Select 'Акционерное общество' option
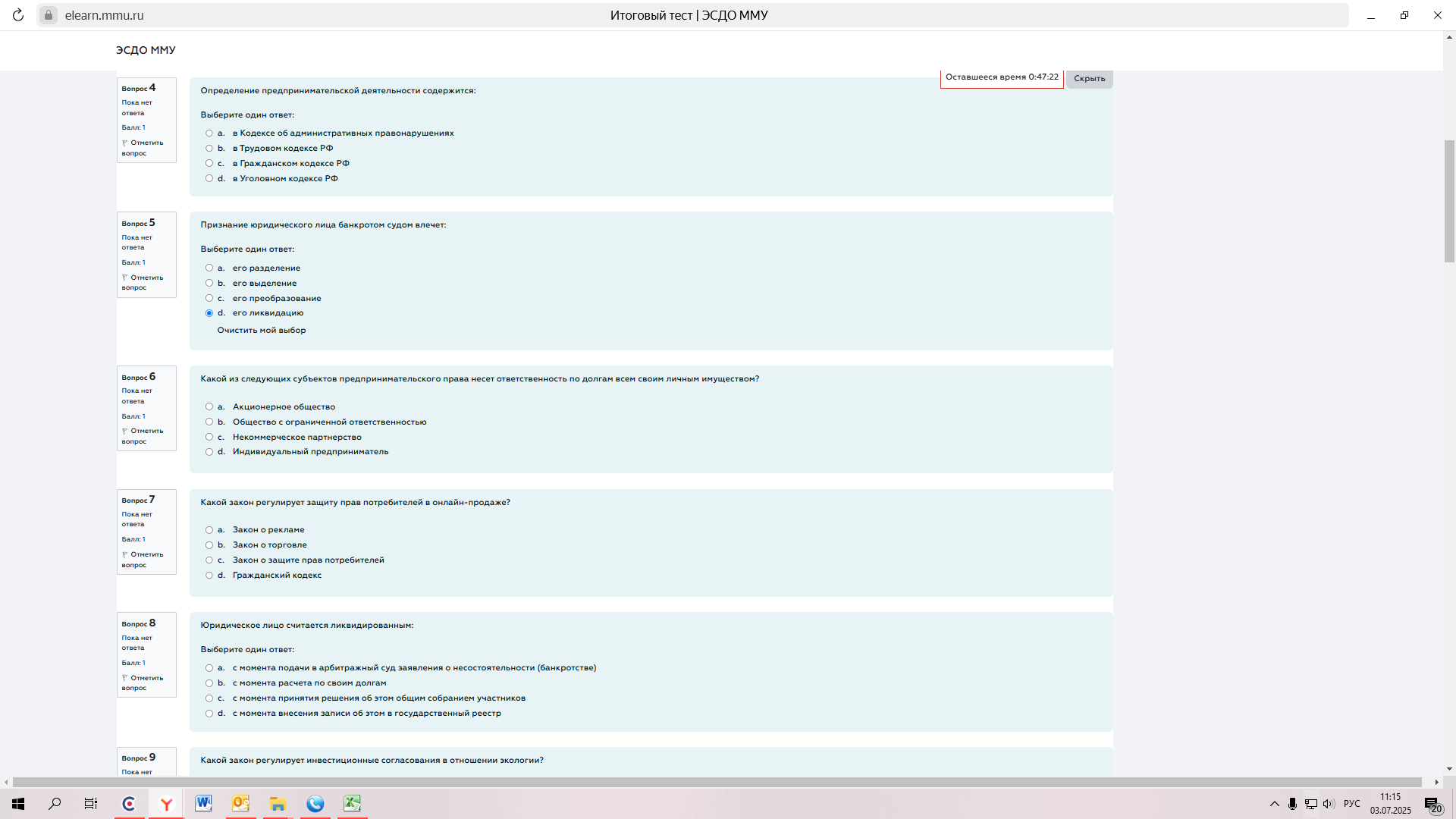This screenshot has width=1456, height=819. 209,406
